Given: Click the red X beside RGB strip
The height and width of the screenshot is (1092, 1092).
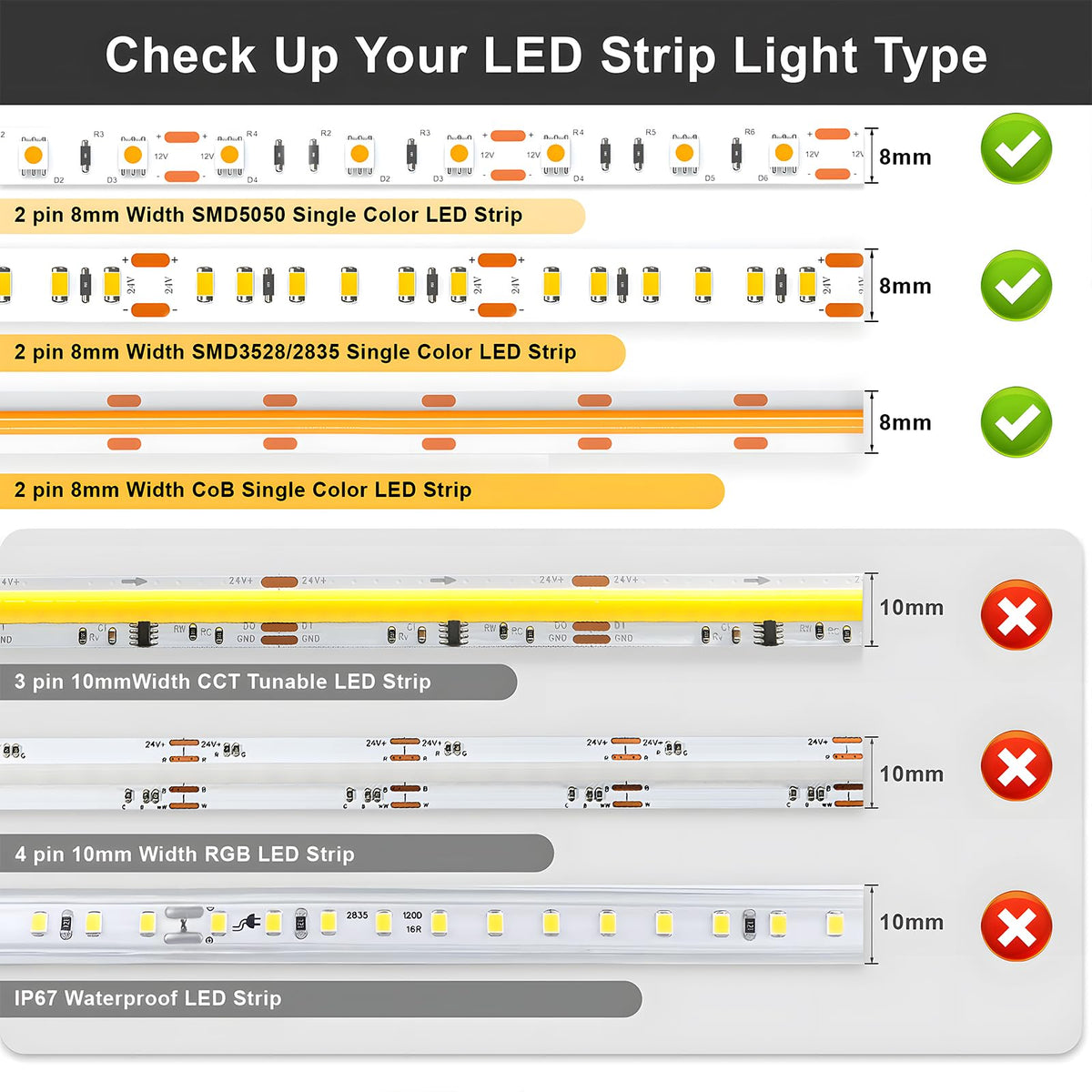Looking at the screenshot, I should tap(1016, 765).
